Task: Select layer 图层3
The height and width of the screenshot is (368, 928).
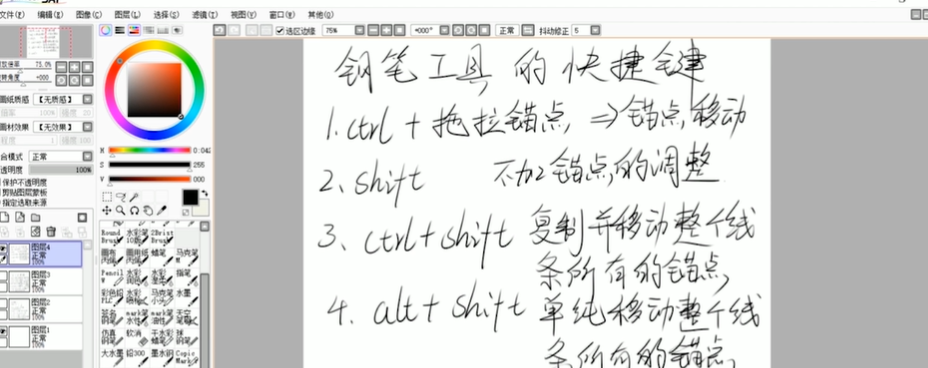Action: (x=41, y=282)
